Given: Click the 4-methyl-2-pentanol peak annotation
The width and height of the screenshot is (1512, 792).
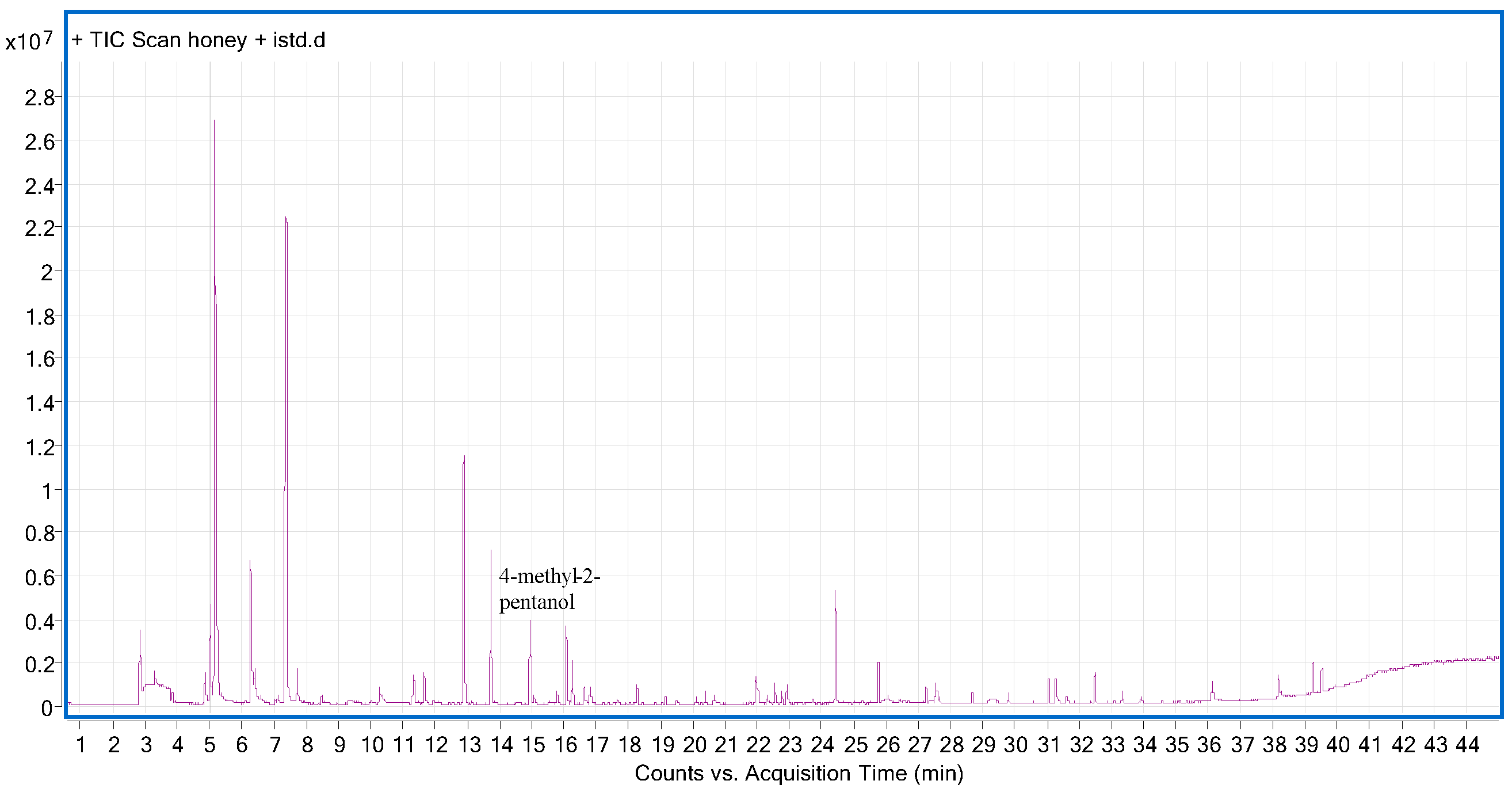Looking at the screenshot, I should (x=549, y=589).
